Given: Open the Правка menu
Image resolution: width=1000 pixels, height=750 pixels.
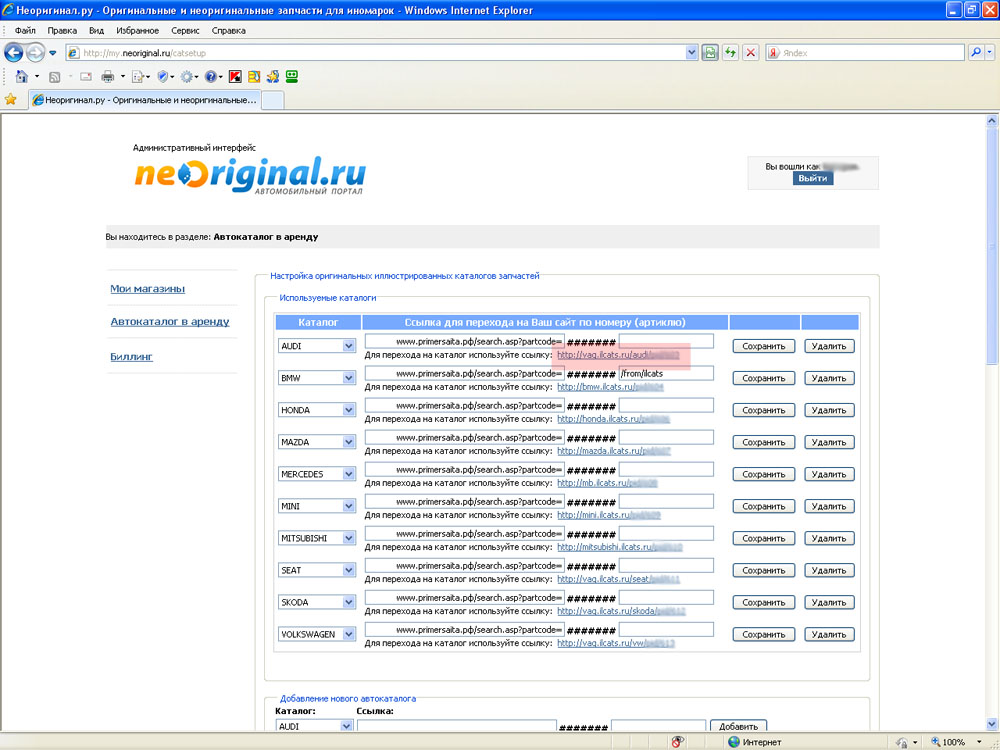Looking at the screenshot, I should click(x=62, y=31).
